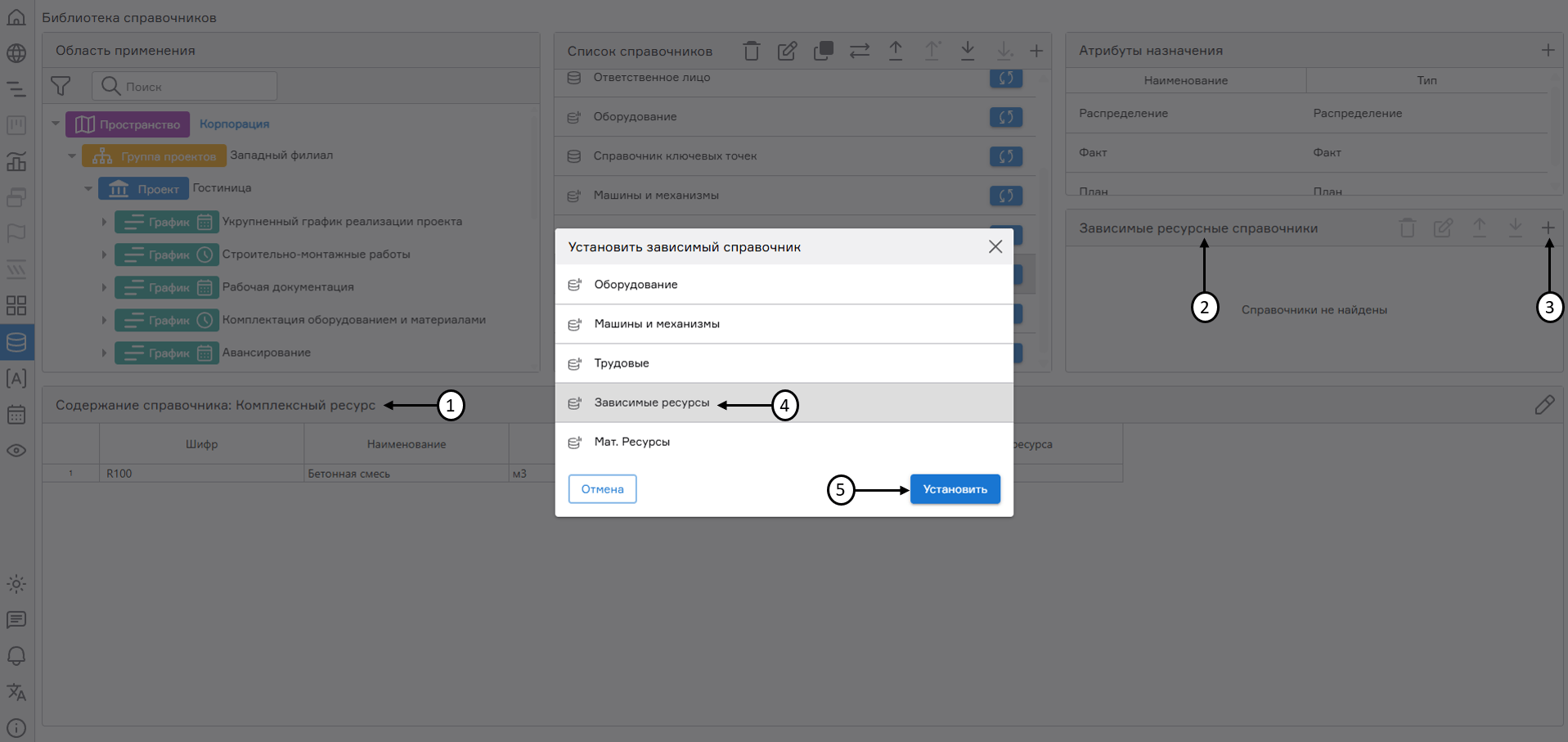
Task: Toggle the sync button for Машины и механизмы row
Action: tap(1005, 196)
